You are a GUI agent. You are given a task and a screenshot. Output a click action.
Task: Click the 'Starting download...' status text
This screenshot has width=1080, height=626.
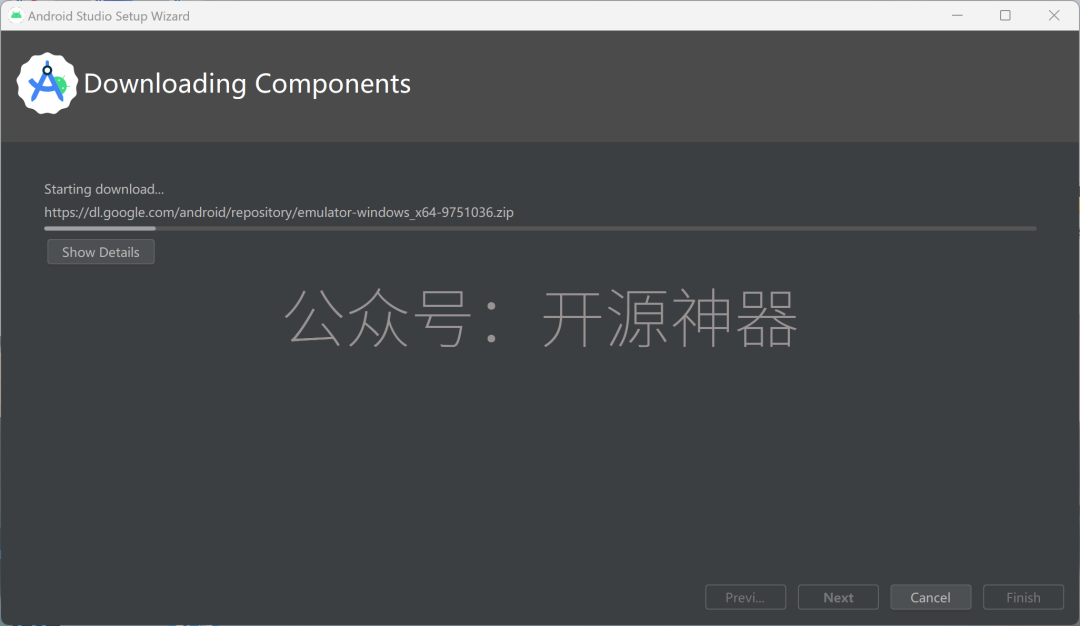coord(104,189)
